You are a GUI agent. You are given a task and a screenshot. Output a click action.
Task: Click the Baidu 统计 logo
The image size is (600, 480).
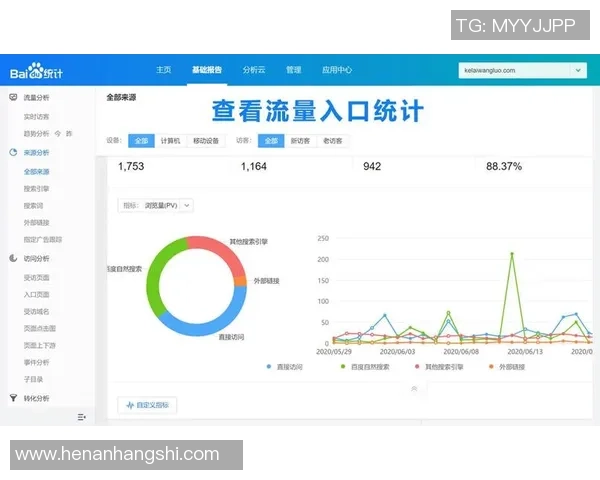click(x=36, y=71)
